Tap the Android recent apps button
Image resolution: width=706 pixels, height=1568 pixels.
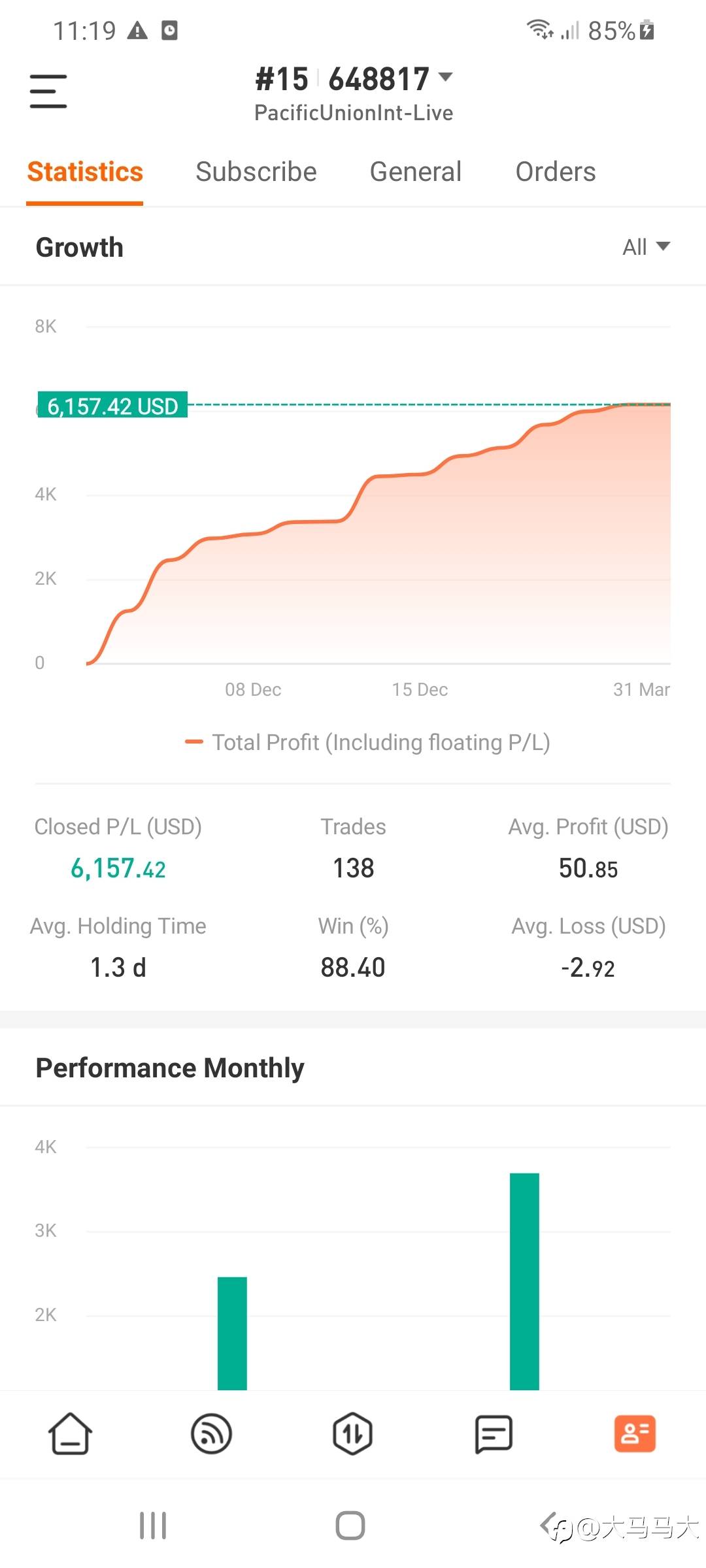coord(153,1526)
